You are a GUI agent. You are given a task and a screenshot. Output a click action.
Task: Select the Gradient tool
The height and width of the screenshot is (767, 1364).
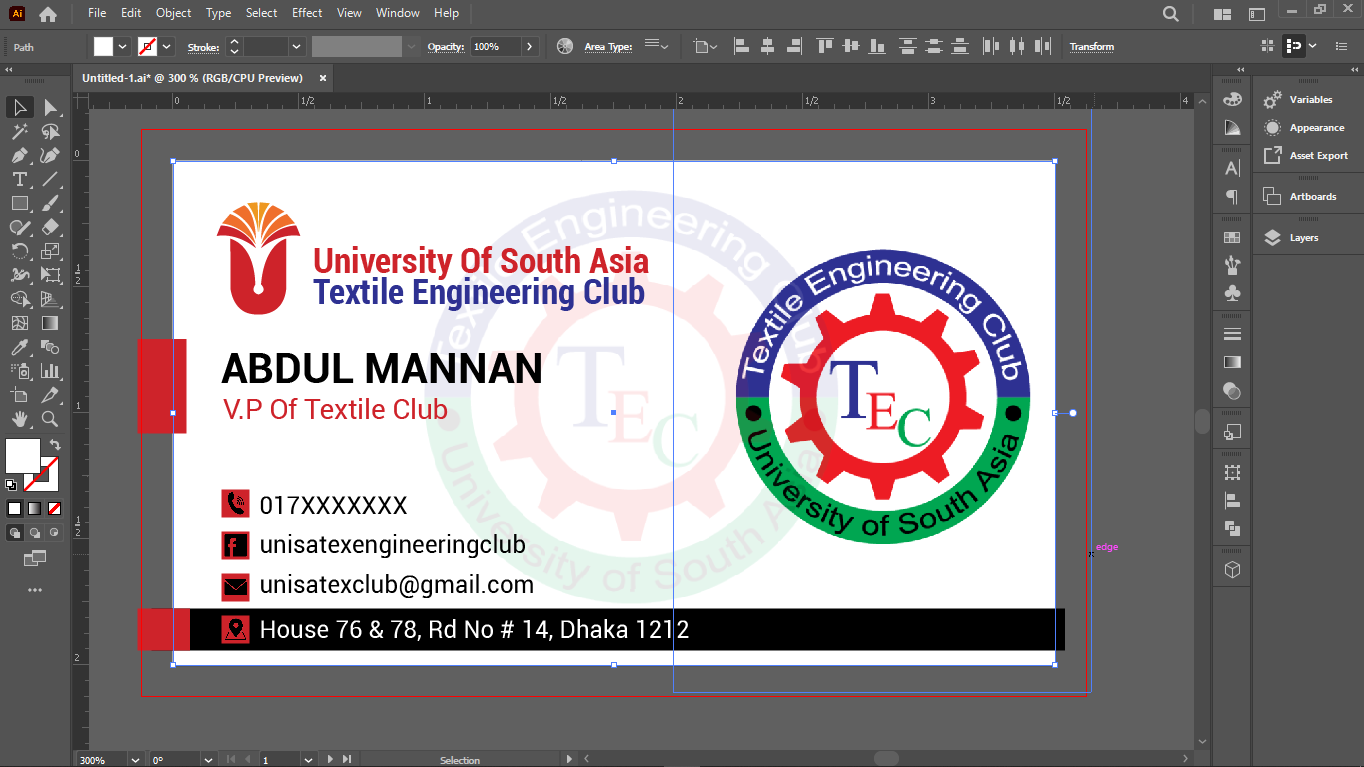click(50, 323)
